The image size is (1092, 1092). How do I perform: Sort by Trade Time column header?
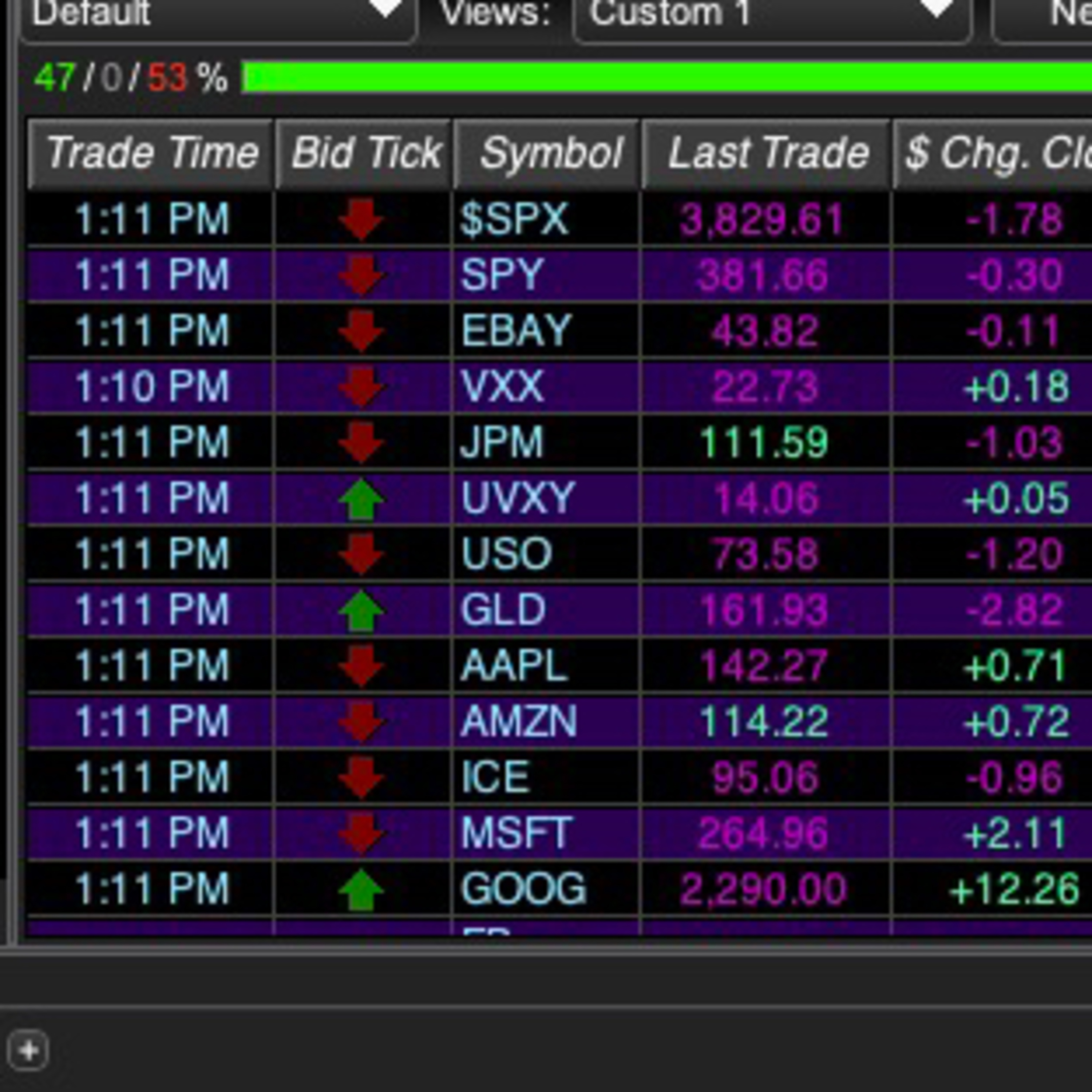[150, 153]
